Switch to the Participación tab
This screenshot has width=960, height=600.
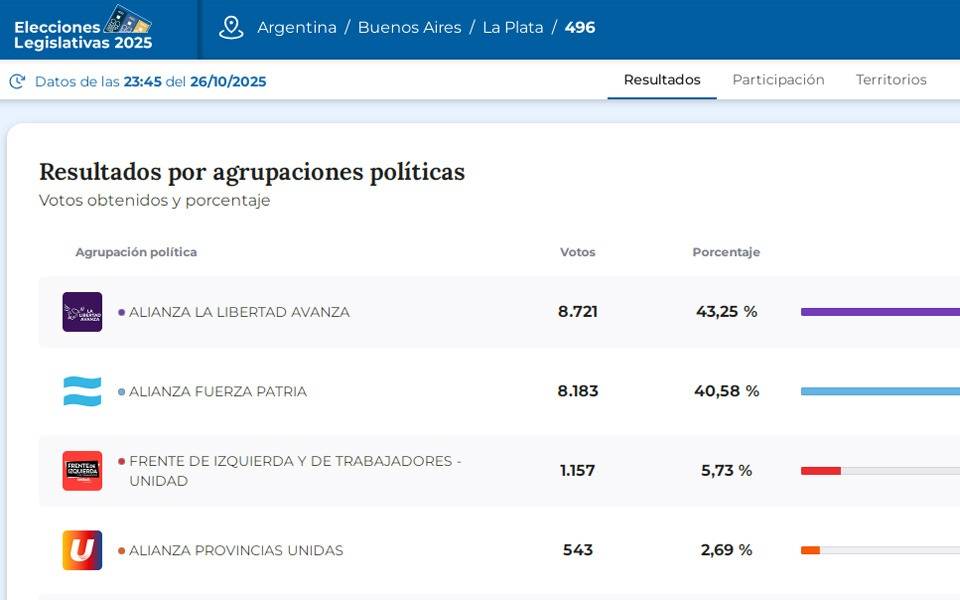click(x=778, y=80)
